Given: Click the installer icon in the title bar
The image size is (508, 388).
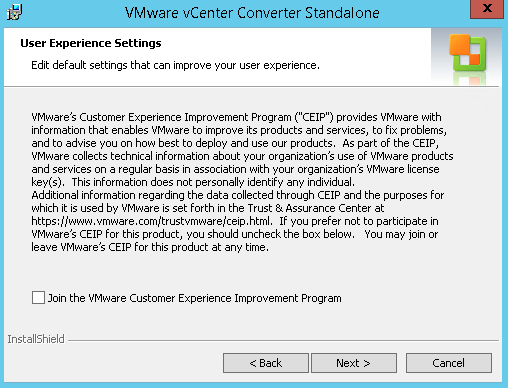Looking at the screenshot, I should tap(14, 12).
